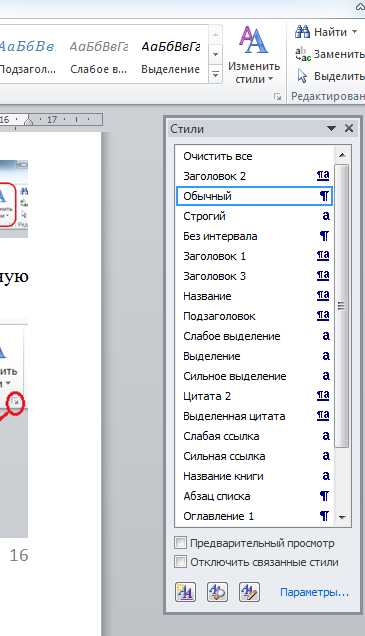Apply the Абзац списка style
This screenshot has width=365, height=636.
[x=254, y=496]
